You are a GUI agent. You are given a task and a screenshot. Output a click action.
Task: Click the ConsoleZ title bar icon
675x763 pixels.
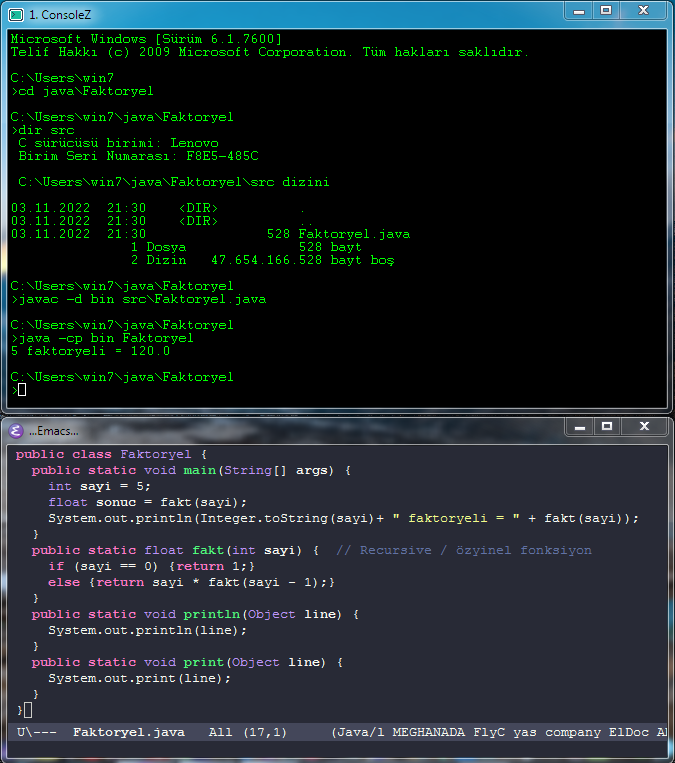pyautogui.click(x=16, y=14)
